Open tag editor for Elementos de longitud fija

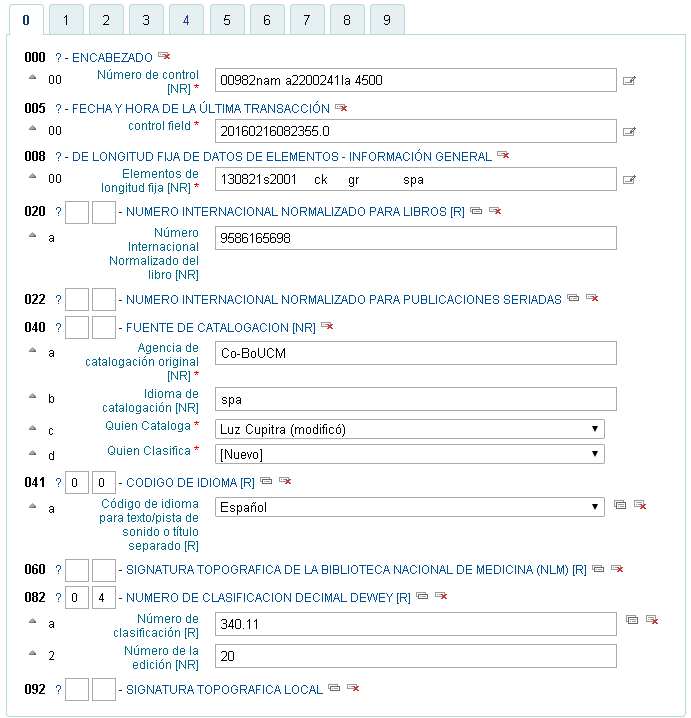pos(629,180)
